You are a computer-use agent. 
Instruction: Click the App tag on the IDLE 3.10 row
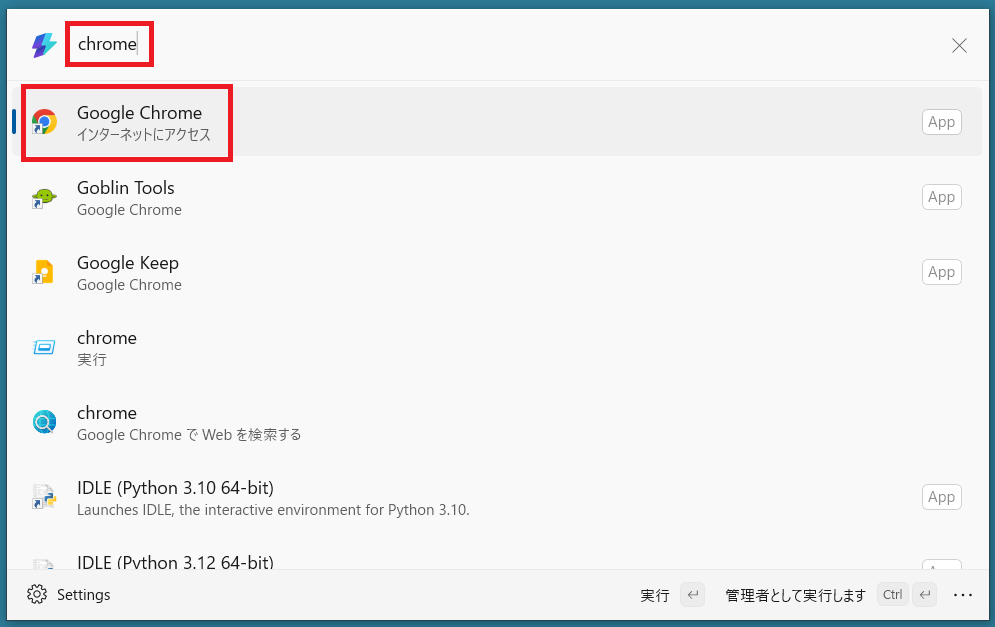(x=942, y=497)
